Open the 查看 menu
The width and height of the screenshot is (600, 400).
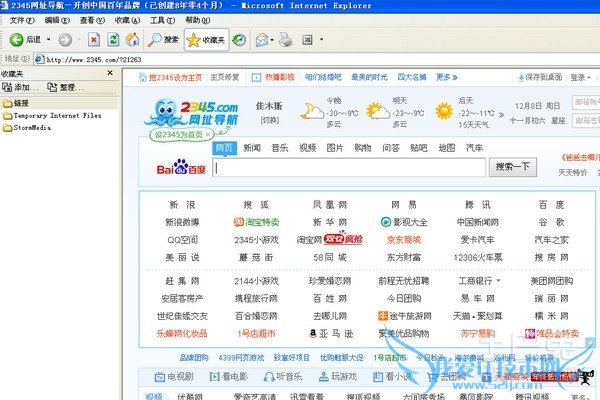(92, 20)
